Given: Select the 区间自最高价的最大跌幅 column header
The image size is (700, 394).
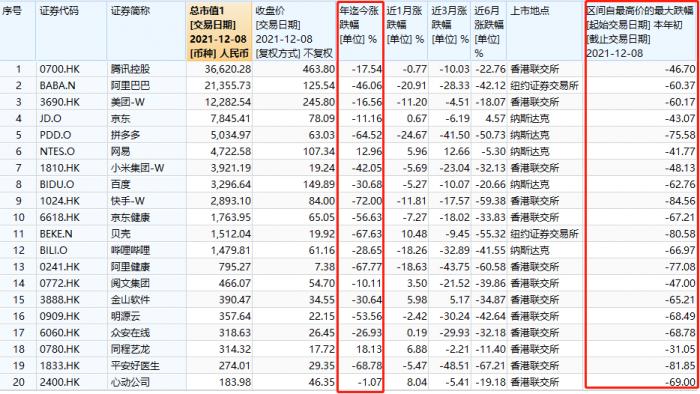Looking at the screenshot, I should pyautogui.click(x=641, y=32).
